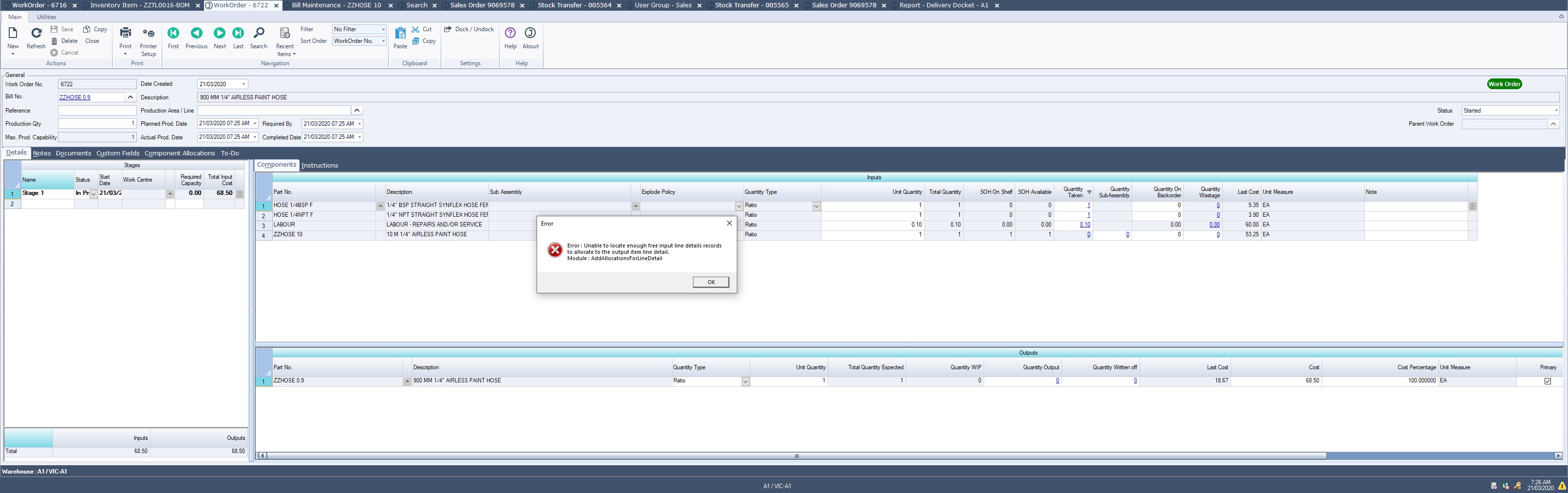Open the Sort Order dropdown
The width and height of the screenshot is (1568, 493).
click(x=383, y=41)
